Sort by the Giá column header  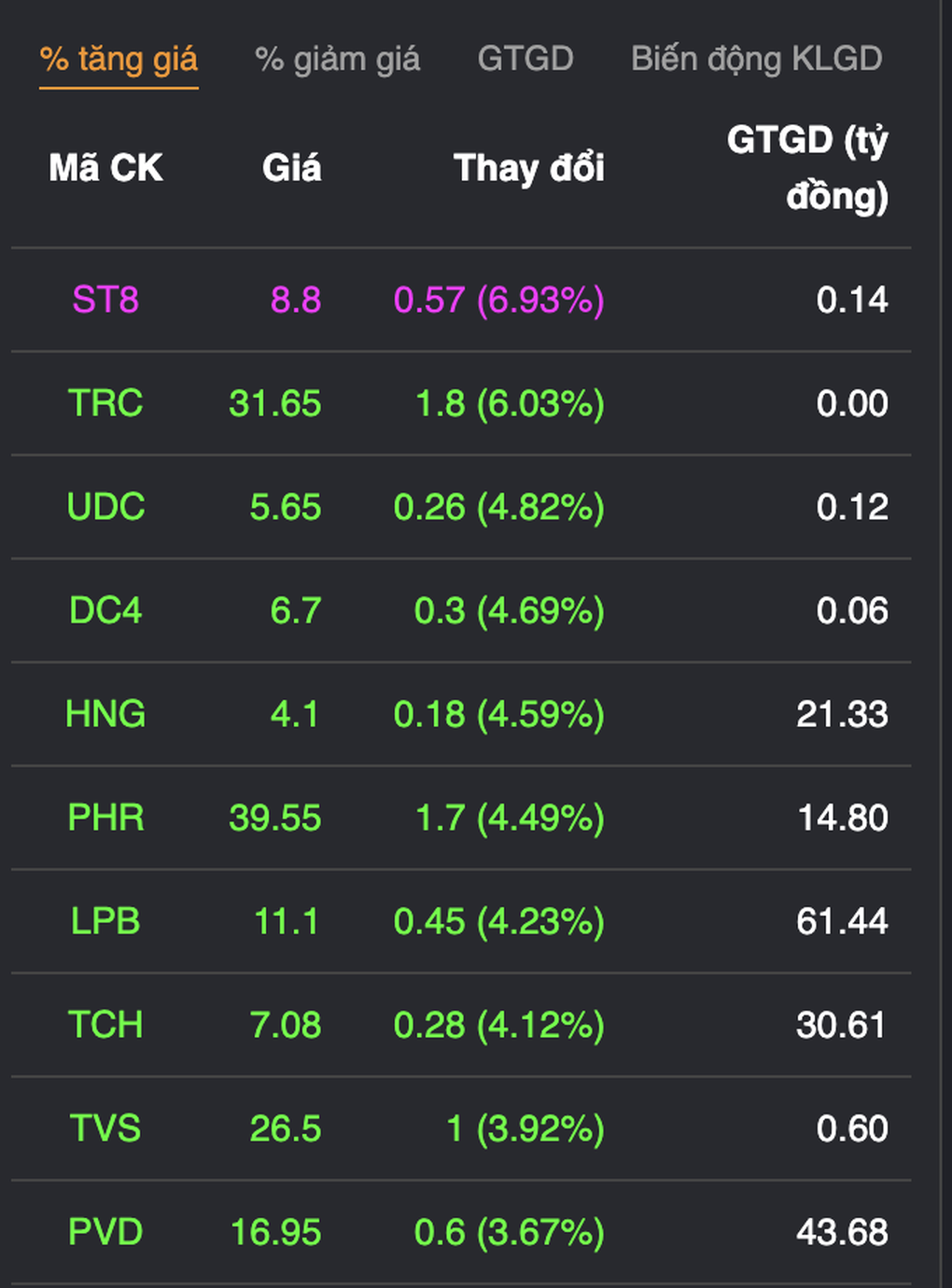tap(292, 168)
